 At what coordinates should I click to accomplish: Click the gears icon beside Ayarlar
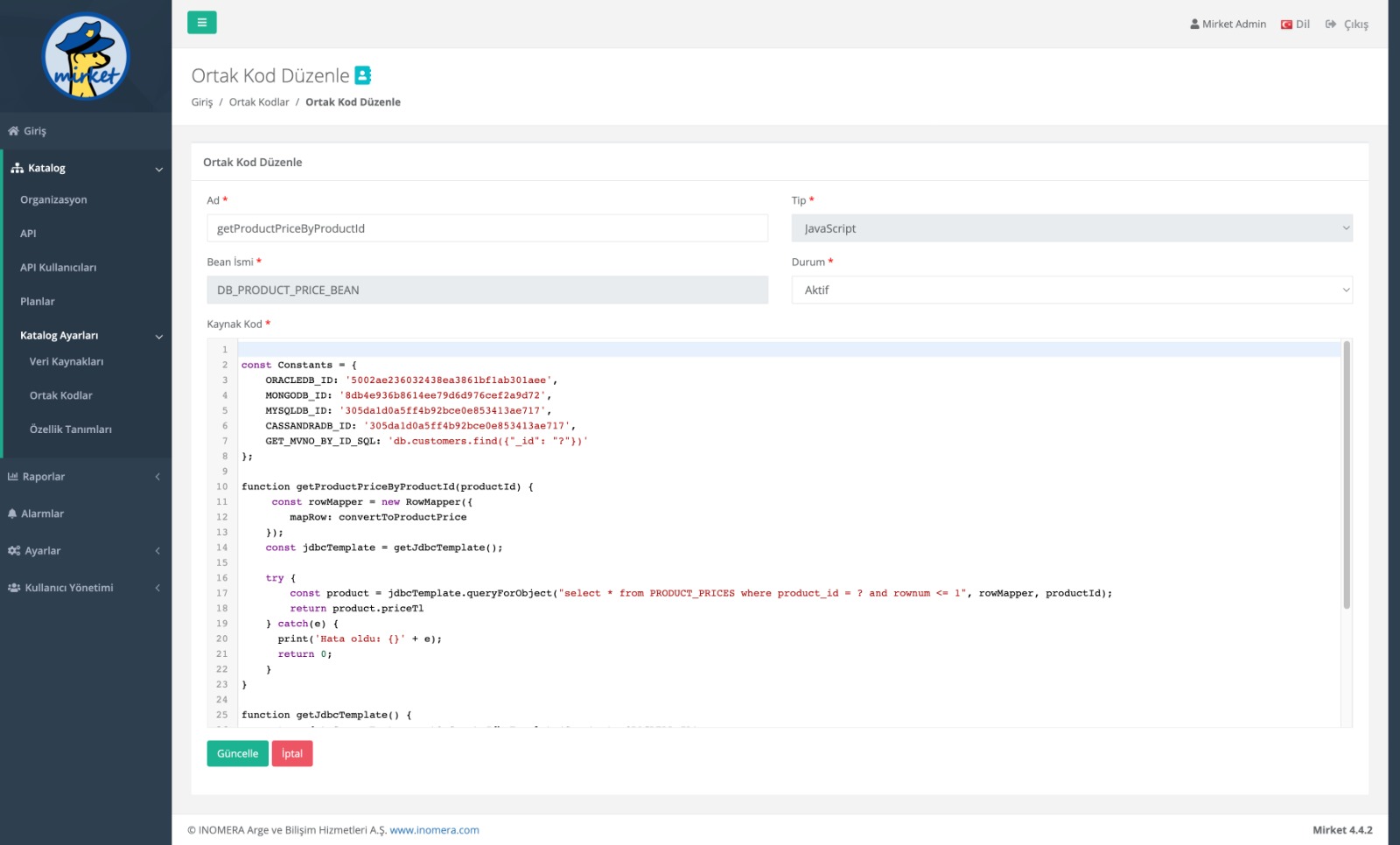click(x=14, y=551)
